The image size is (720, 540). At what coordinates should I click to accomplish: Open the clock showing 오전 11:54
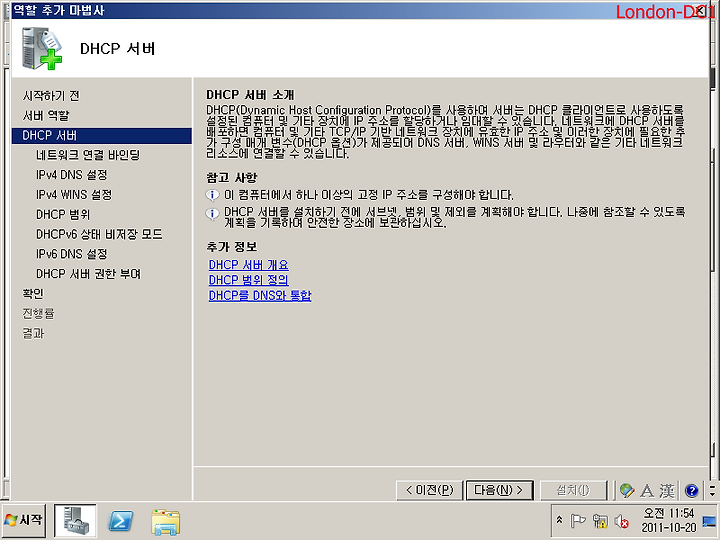tap(669, 513)
